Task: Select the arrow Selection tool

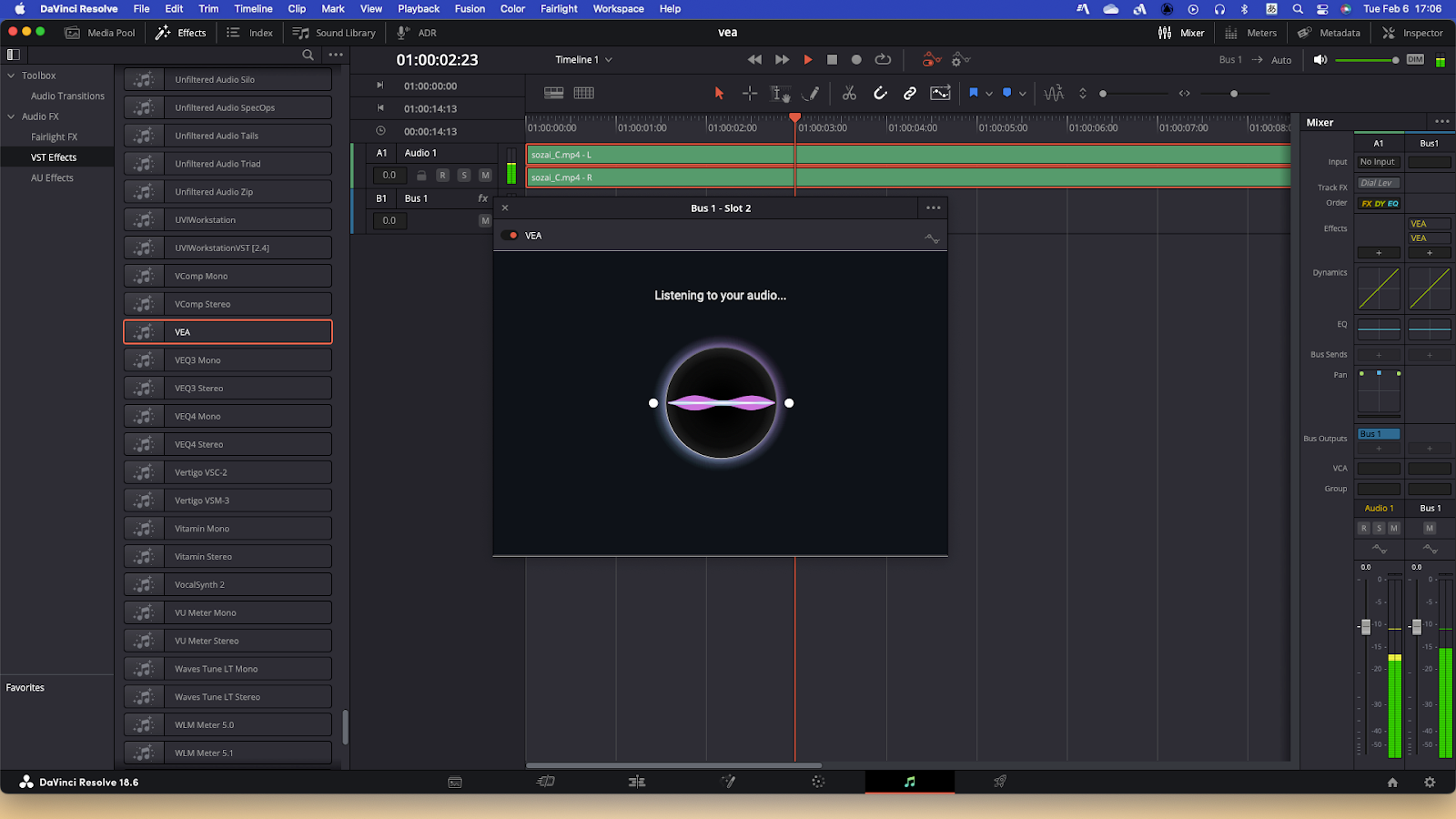Action: coord(719,93)
